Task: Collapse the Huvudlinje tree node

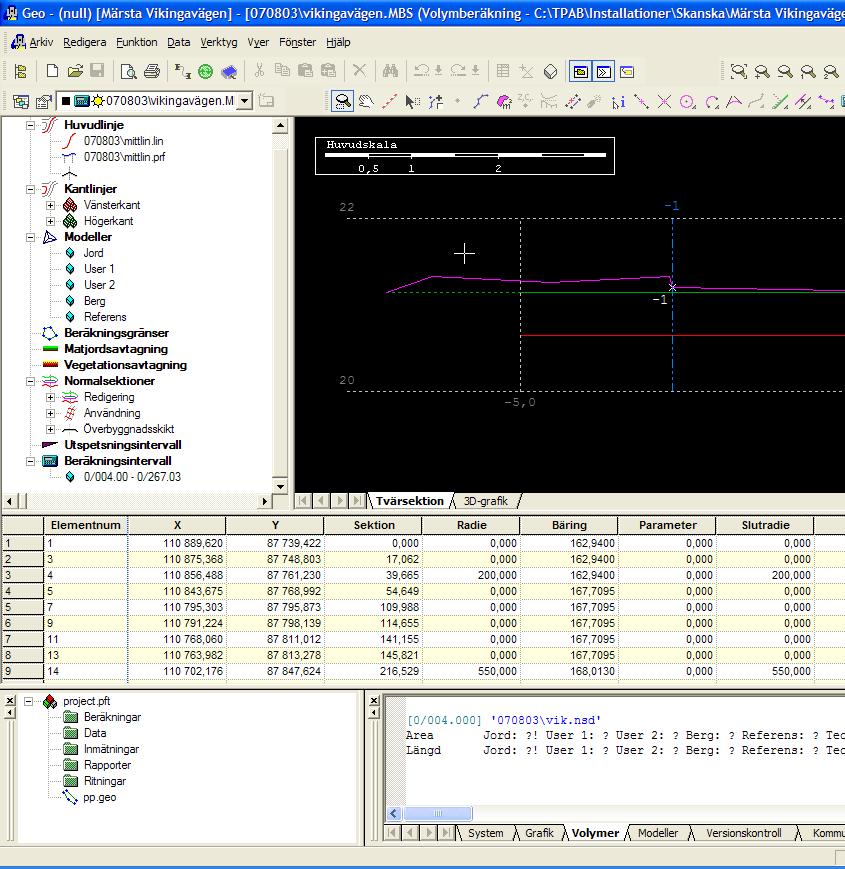Action: [30, 125]
